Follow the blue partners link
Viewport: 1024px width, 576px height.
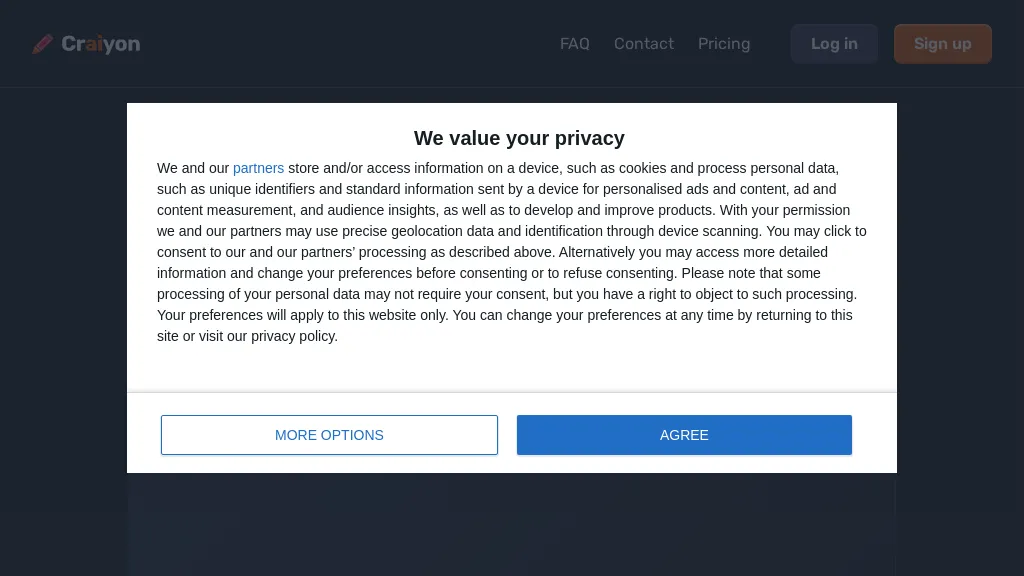(258, 168)
